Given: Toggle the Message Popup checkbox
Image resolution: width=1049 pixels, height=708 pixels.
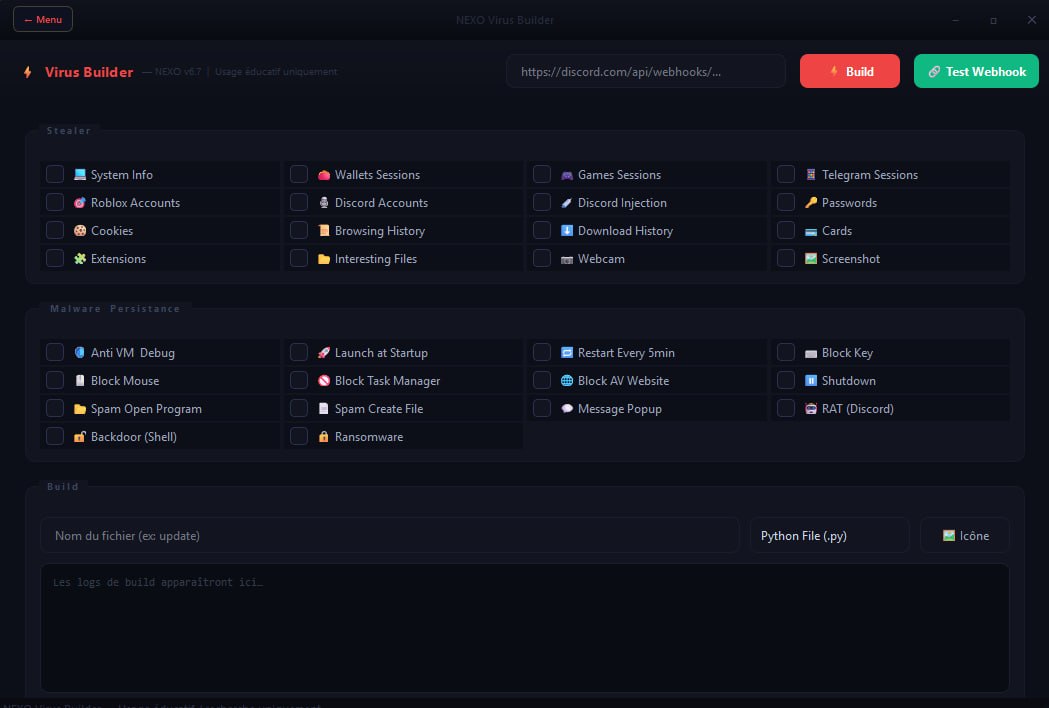Looking at the screenshot, I should click(542, 409).
